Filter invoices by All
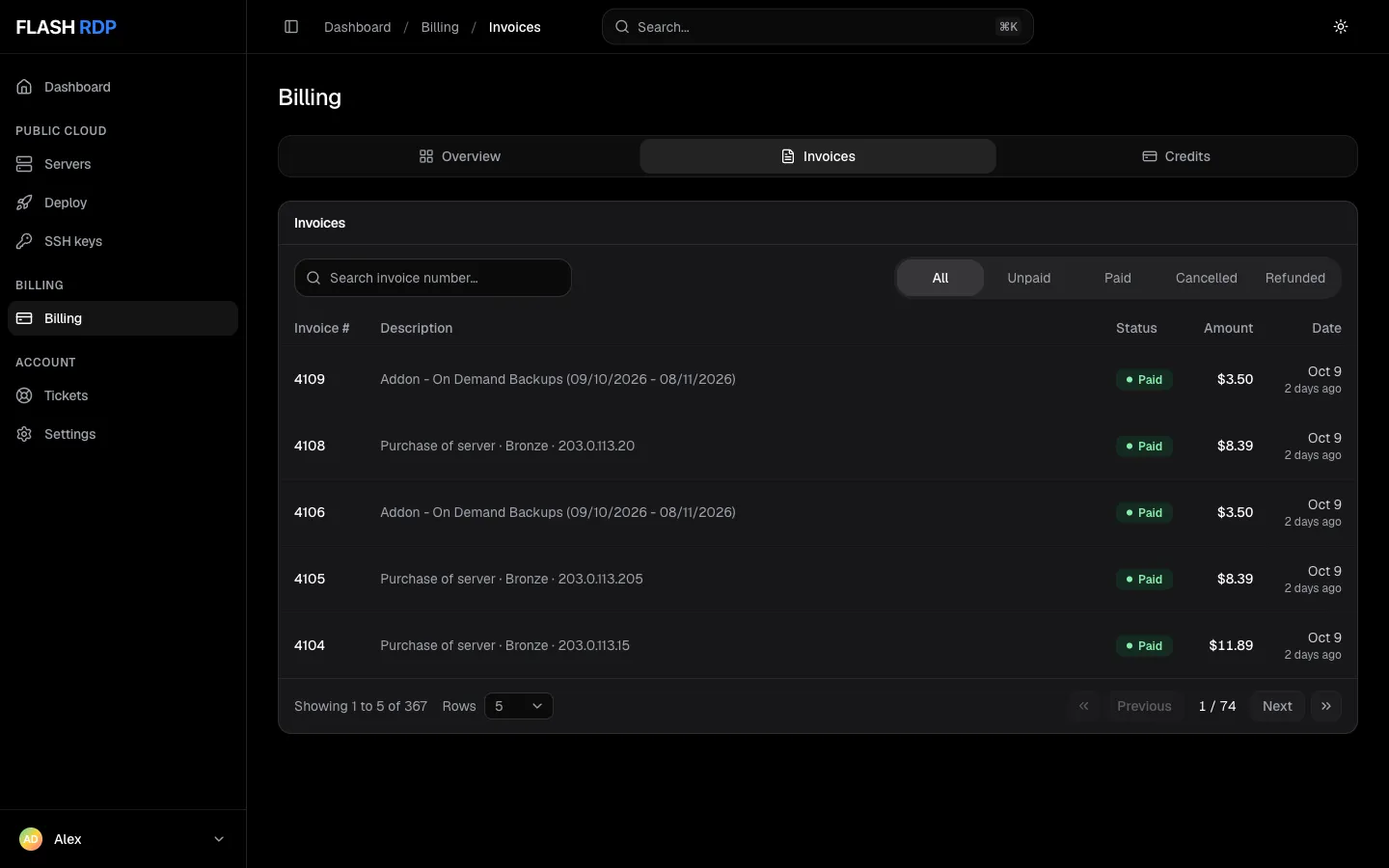The width and height of the screenshot is (1389, 868). point(940,278)
